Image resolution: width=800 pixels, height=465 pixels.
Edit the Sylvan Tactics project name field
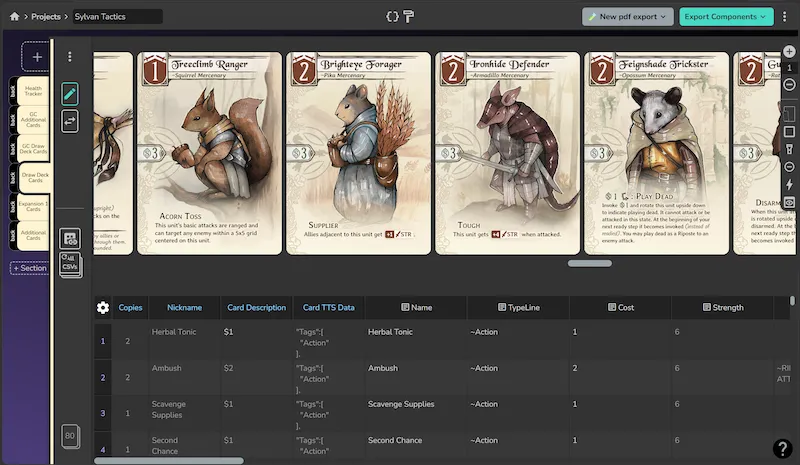(x=117, y=16)
